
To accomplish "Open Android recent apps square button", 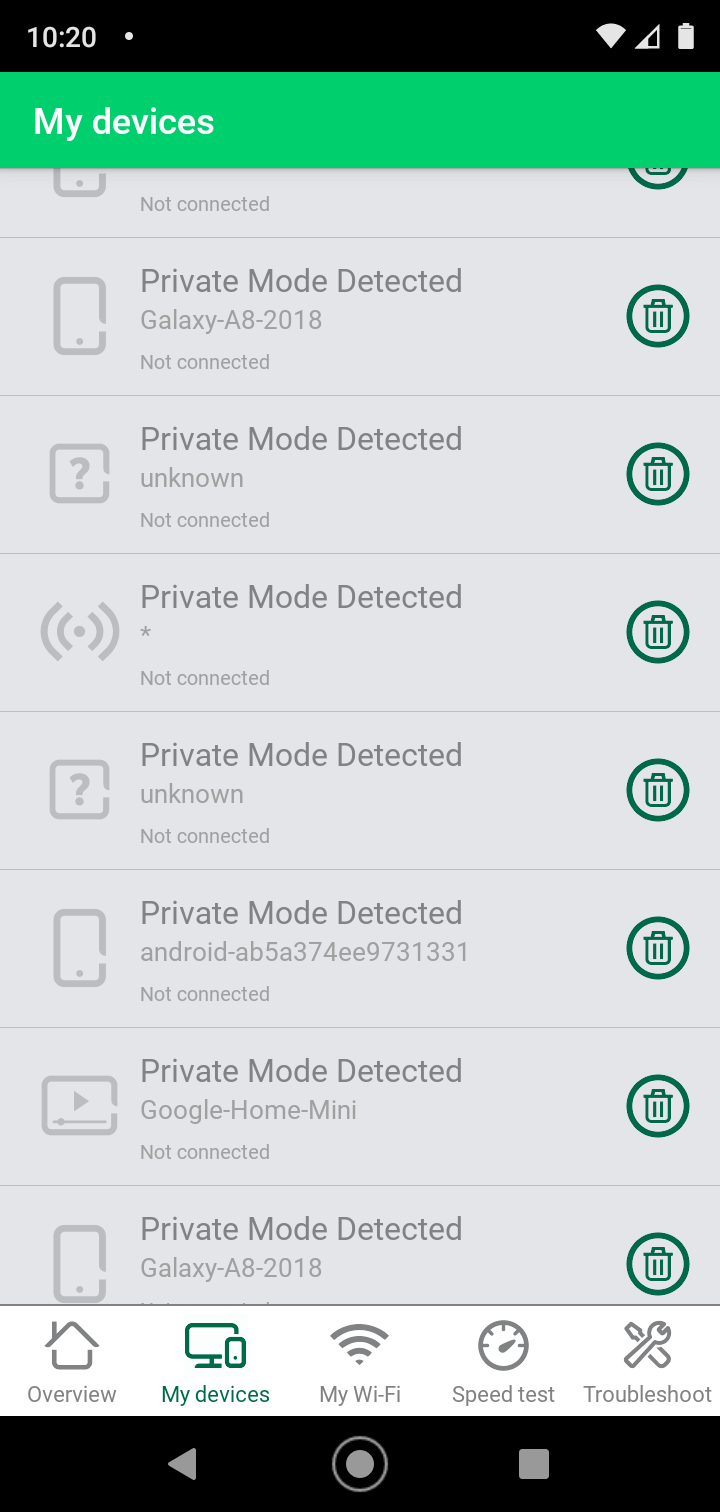I will [535, 1464].
